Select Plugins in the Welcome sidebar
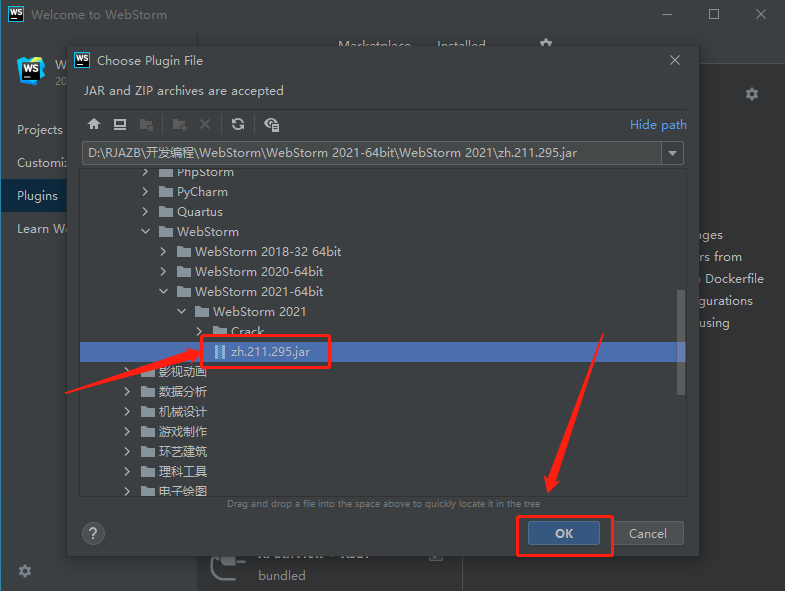Viewport: 785px width, 591px height. tap(34, 196)
